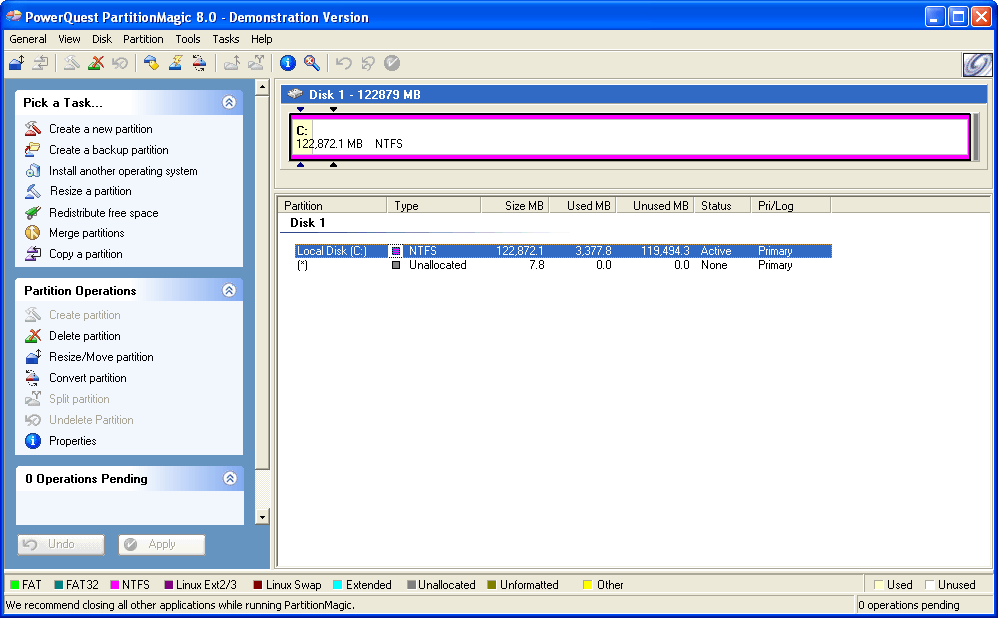Image resolution: width=998 pixels, height=618 pixels.
Task: Click the Delete partition toolbar icon
Action: 96,63
